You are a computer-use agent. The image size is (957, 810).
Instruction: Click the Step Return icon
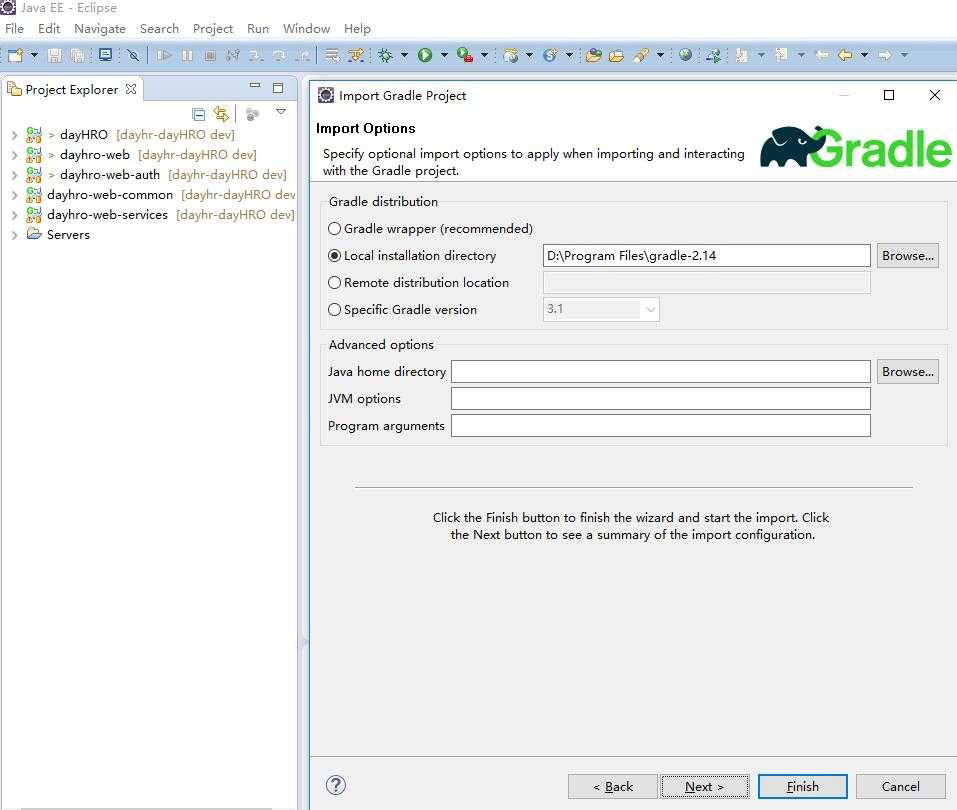[x=302, y=56]
